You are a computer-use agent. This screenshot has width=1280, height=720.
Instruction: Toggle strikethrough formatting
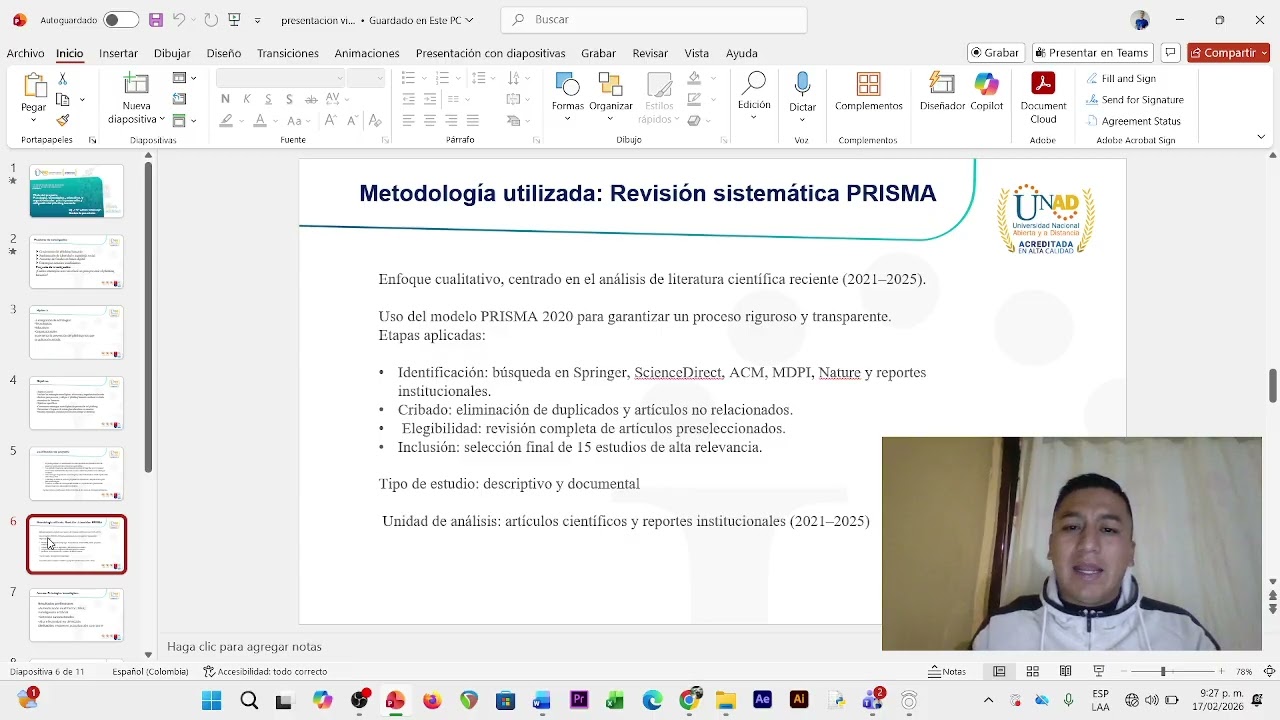click(309, 99)
